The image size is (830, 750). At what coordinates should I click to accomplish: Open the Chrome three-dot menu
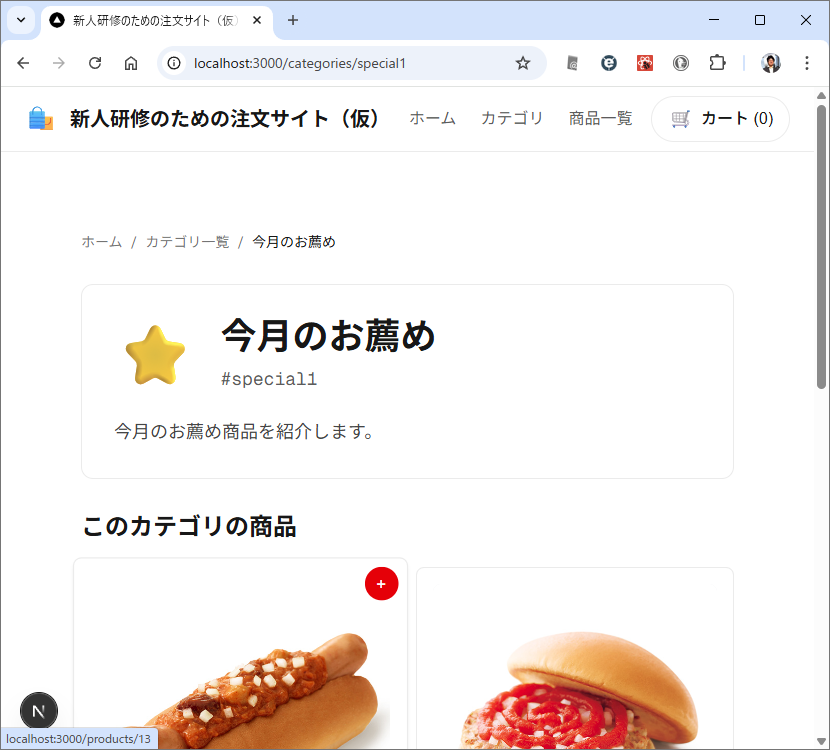click(807, 64)
